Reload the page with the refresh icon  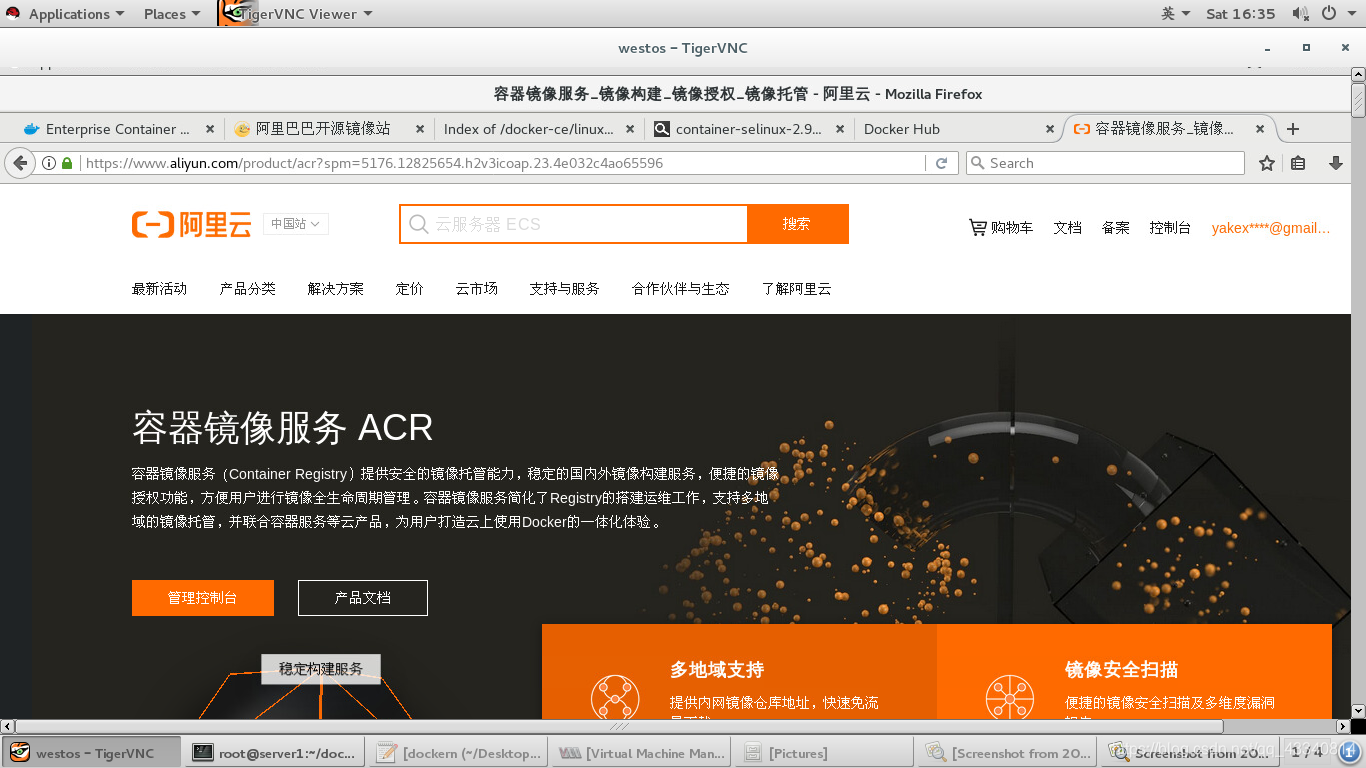click(x=941, y=163)
